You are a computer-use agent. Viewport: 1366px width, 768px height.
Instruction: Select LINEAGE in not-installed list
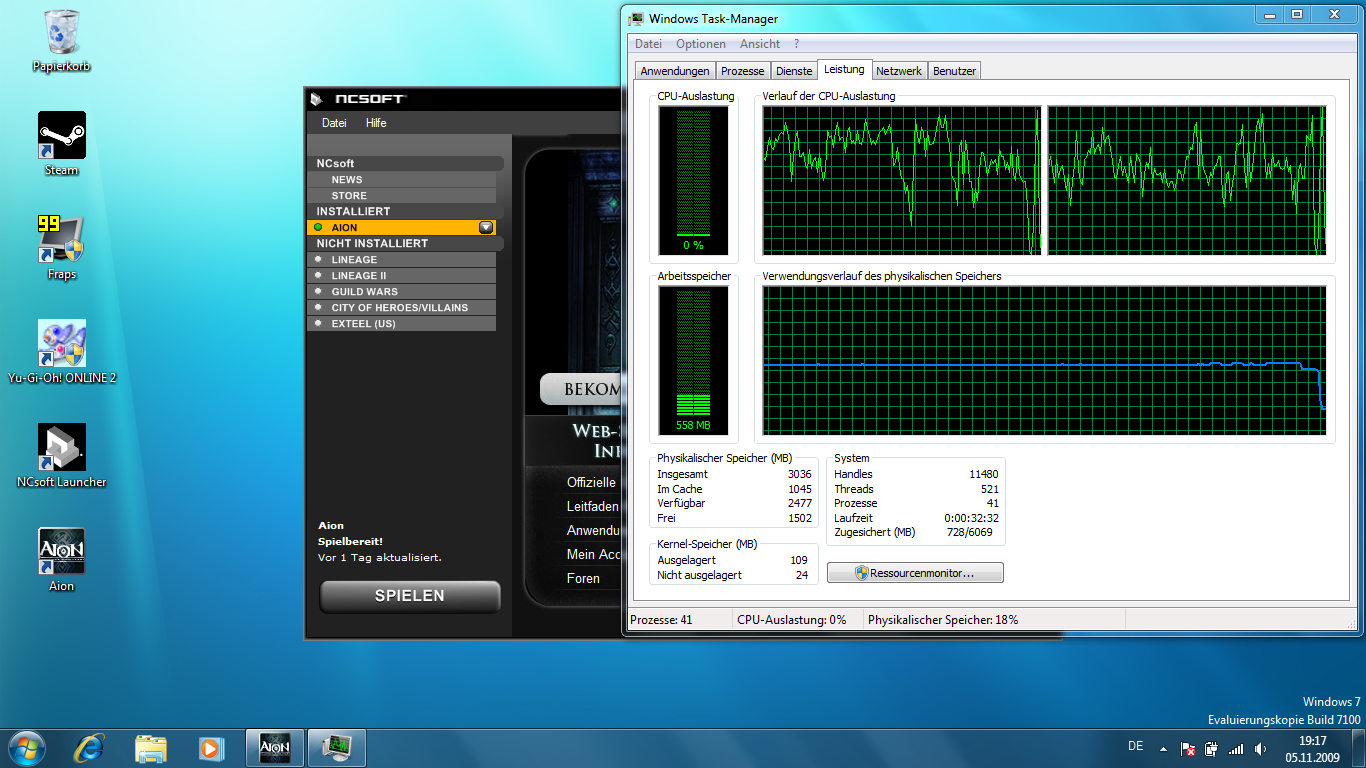402,260
